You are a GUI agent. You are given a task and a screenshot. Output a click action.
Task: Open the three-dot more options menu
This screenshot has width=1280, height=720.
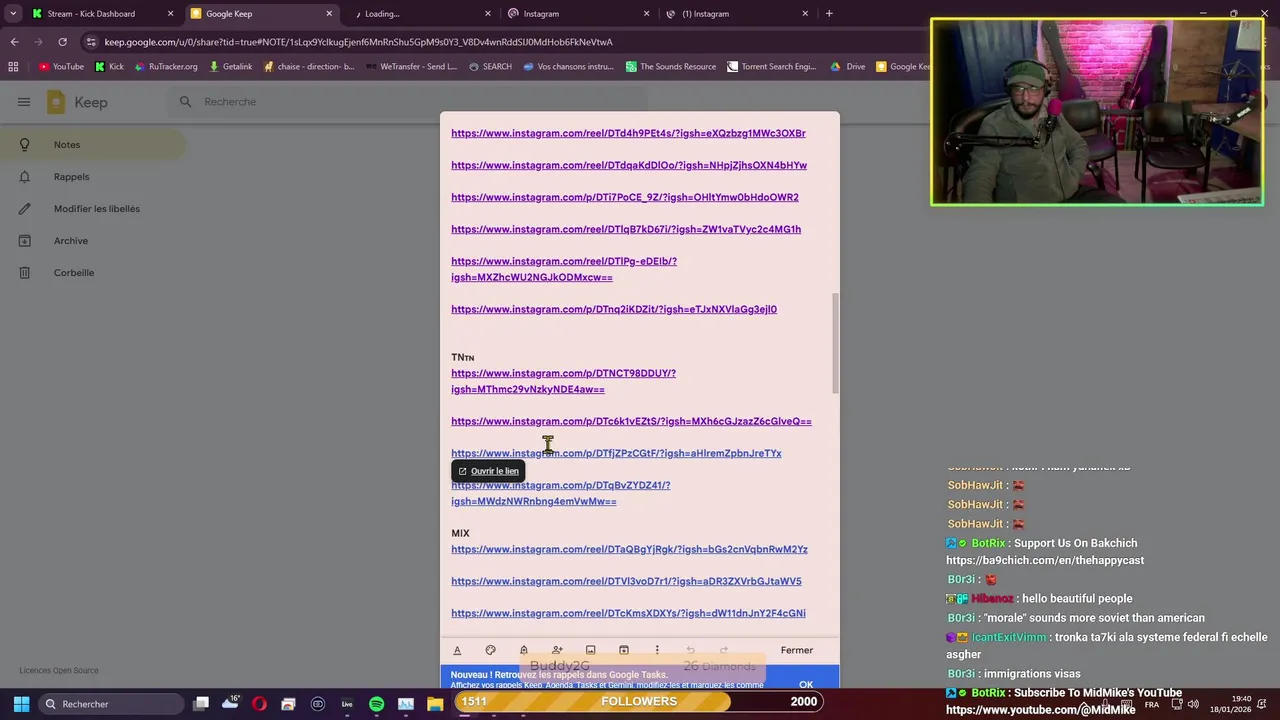[x=657, y=650]
